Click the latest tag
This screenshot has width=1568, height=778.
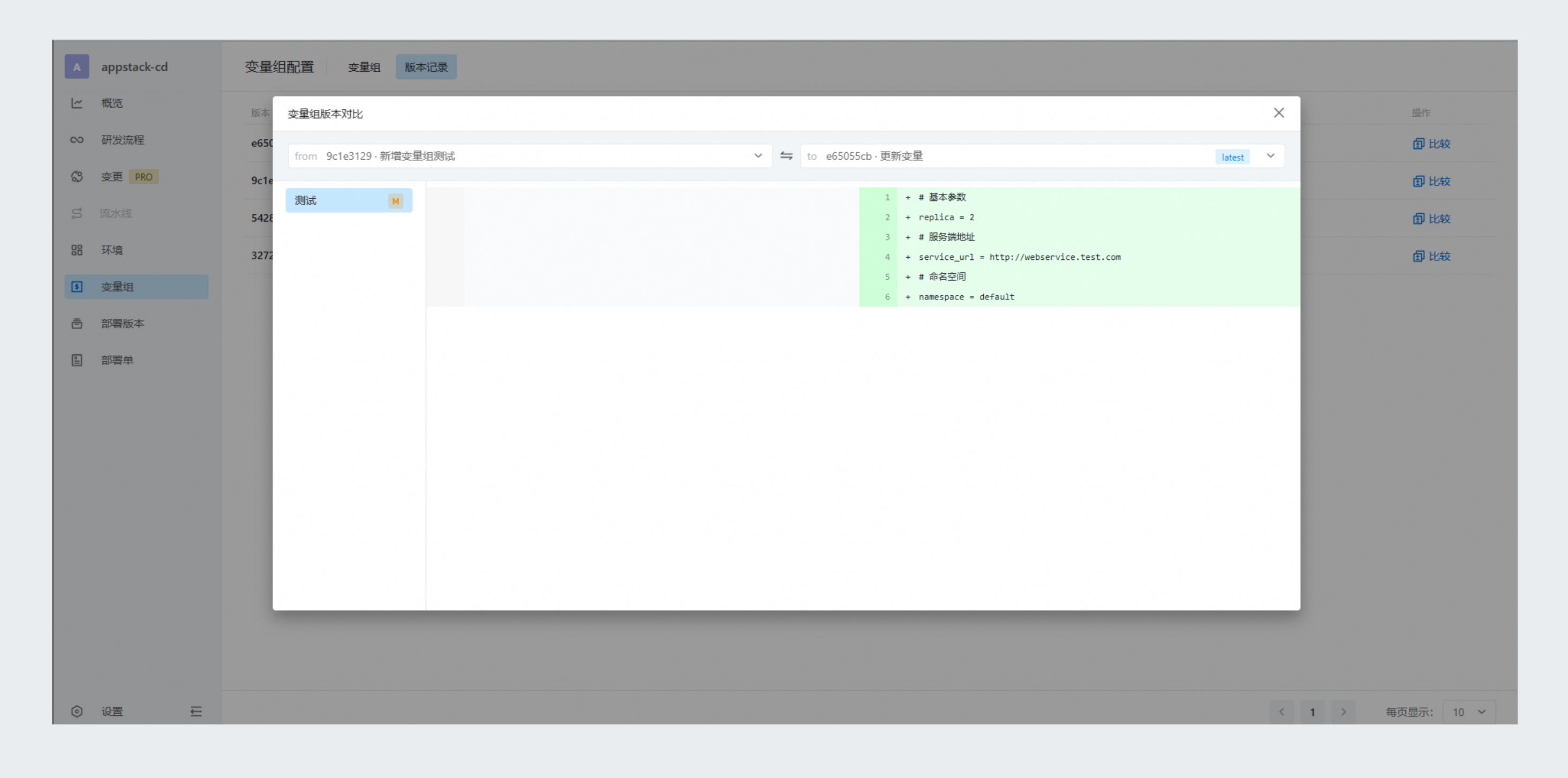coord(1232,156)
